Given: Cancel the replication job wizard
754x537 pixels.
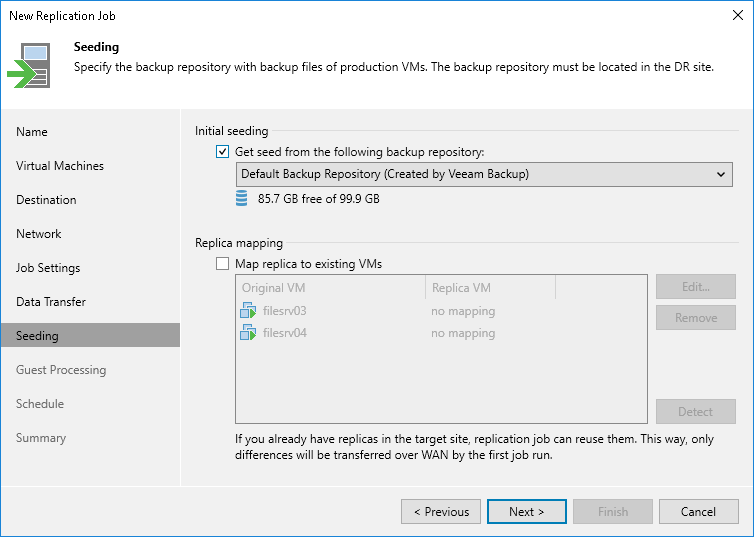Looking at the screenshot, I should [x=698, y=512].
